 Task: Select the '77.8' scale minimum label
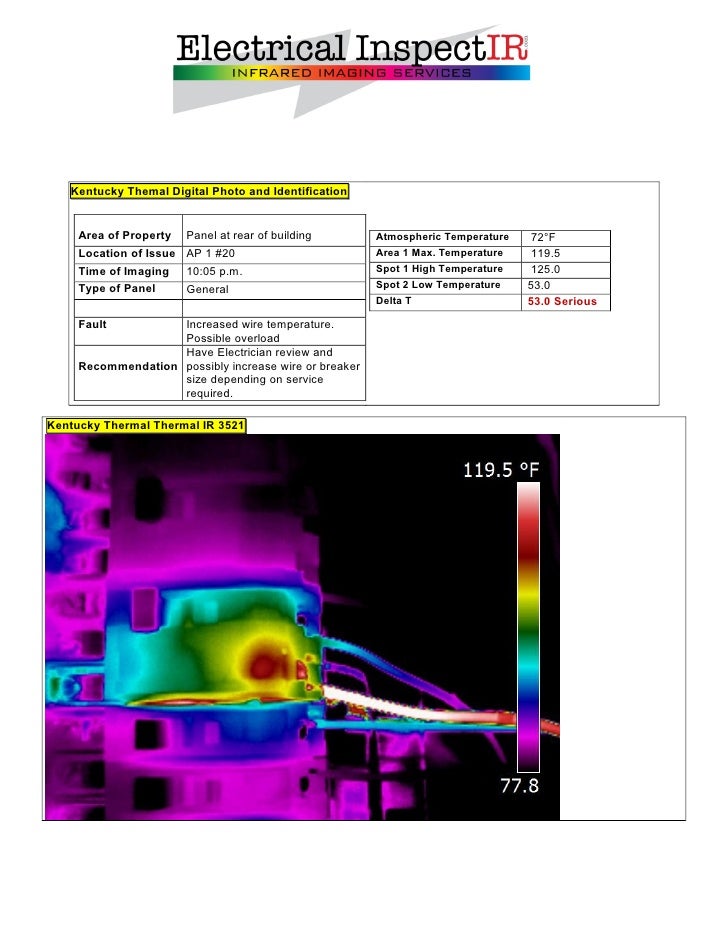[x=520, y=786]
